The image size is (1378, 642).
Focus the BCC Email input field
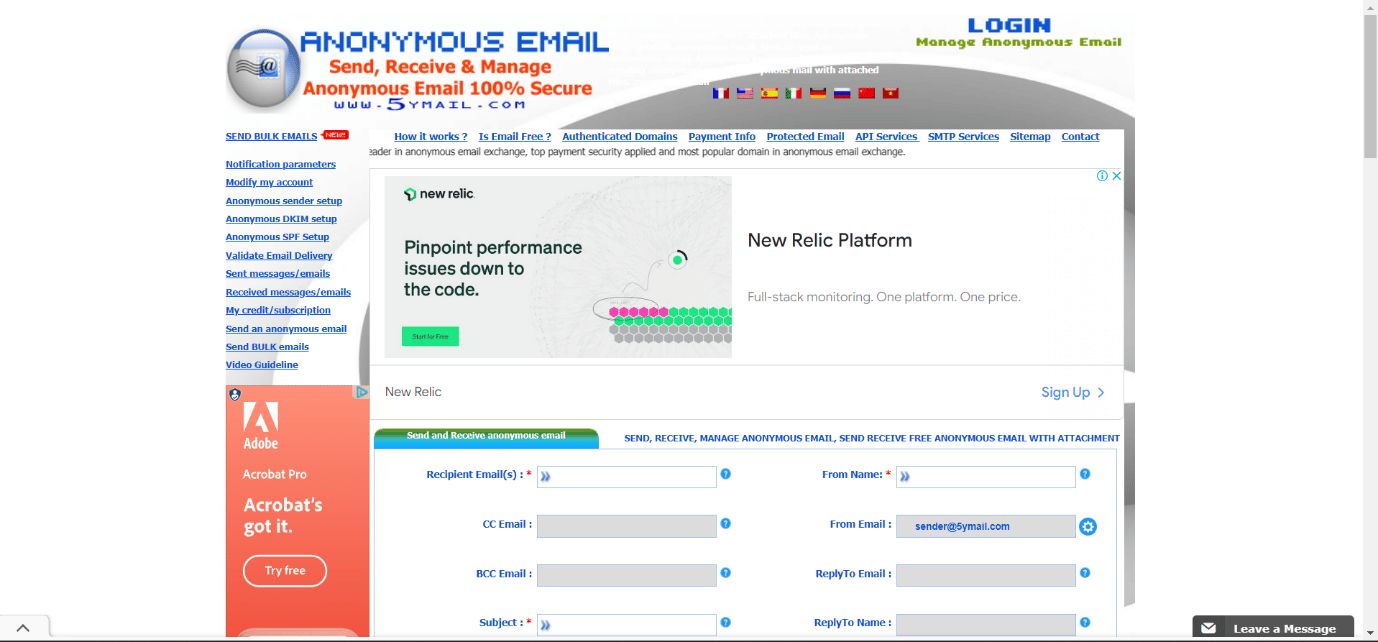[627, 575]
